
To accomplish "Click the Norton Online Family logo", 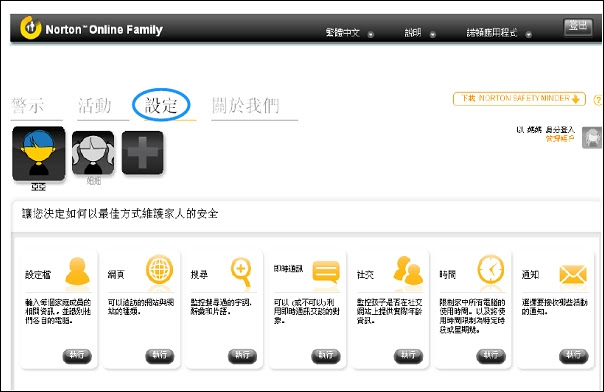I will [x=91, y=28].
